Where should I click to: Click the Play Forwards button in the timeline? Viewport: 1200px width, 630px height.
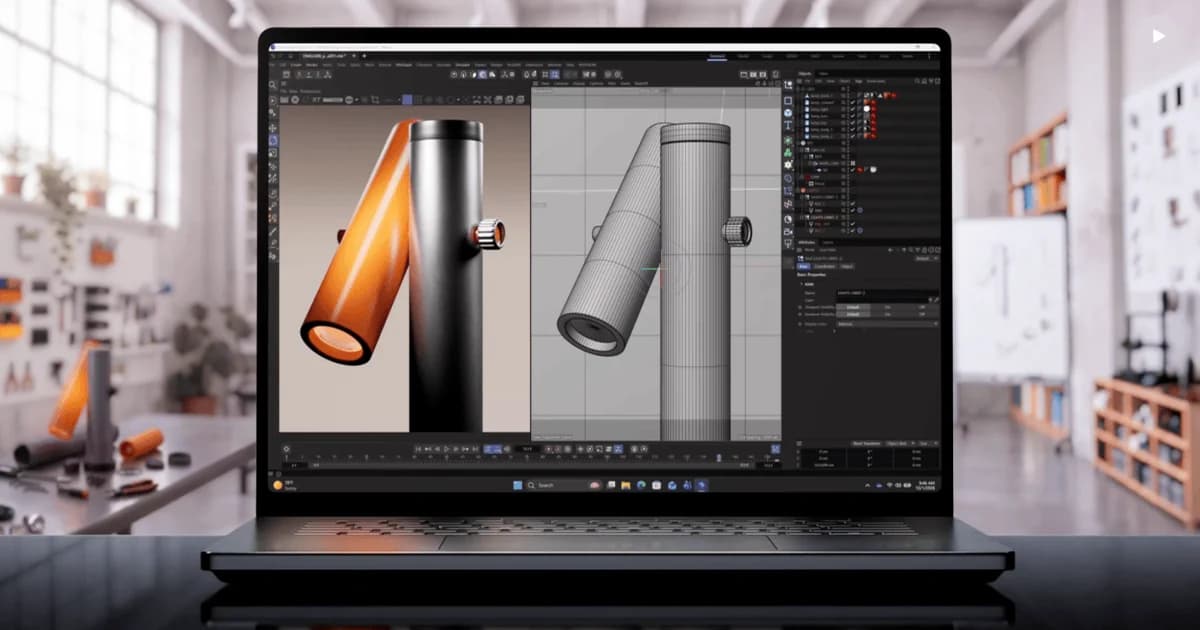pyautogui.click(x=447, y=449)
